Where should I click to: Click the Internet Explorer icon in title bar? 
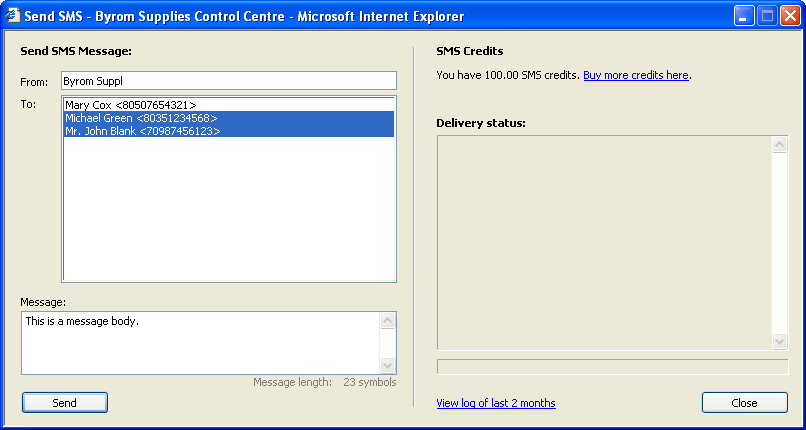click(13, 16)
